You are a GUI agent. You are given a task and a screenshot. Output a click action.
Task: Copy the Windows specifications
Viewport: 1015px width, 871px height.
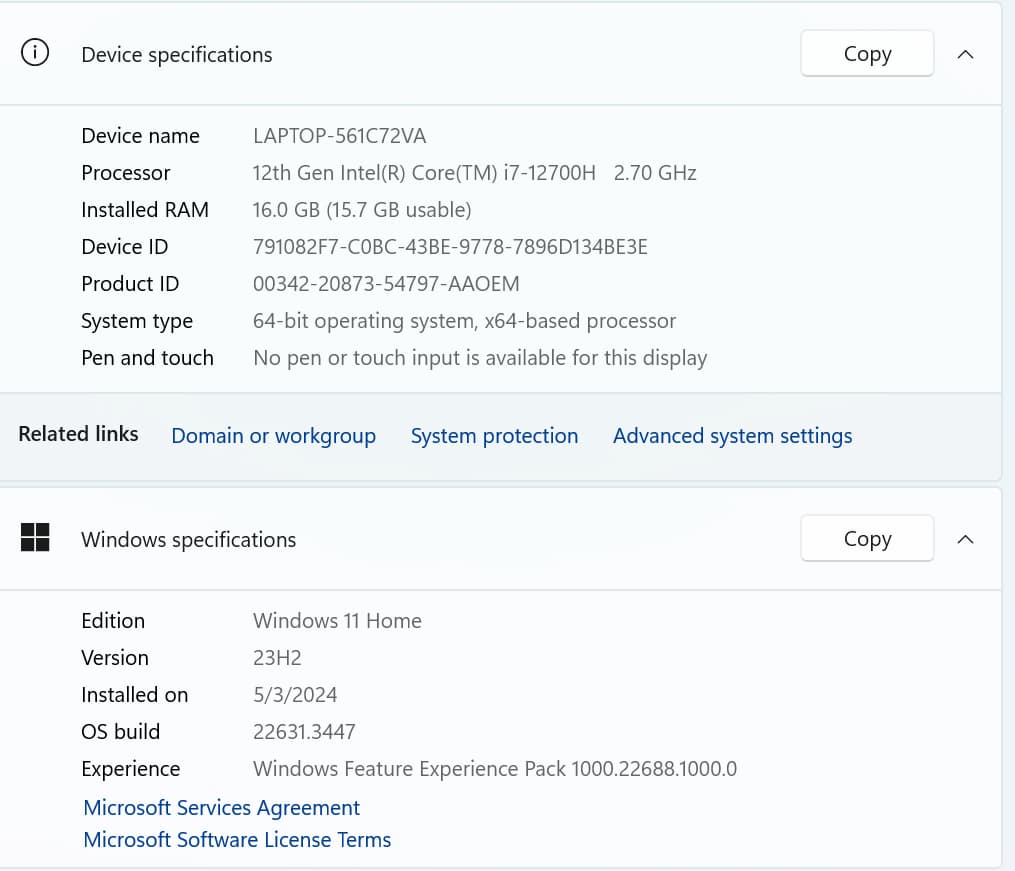click(867, 538)
